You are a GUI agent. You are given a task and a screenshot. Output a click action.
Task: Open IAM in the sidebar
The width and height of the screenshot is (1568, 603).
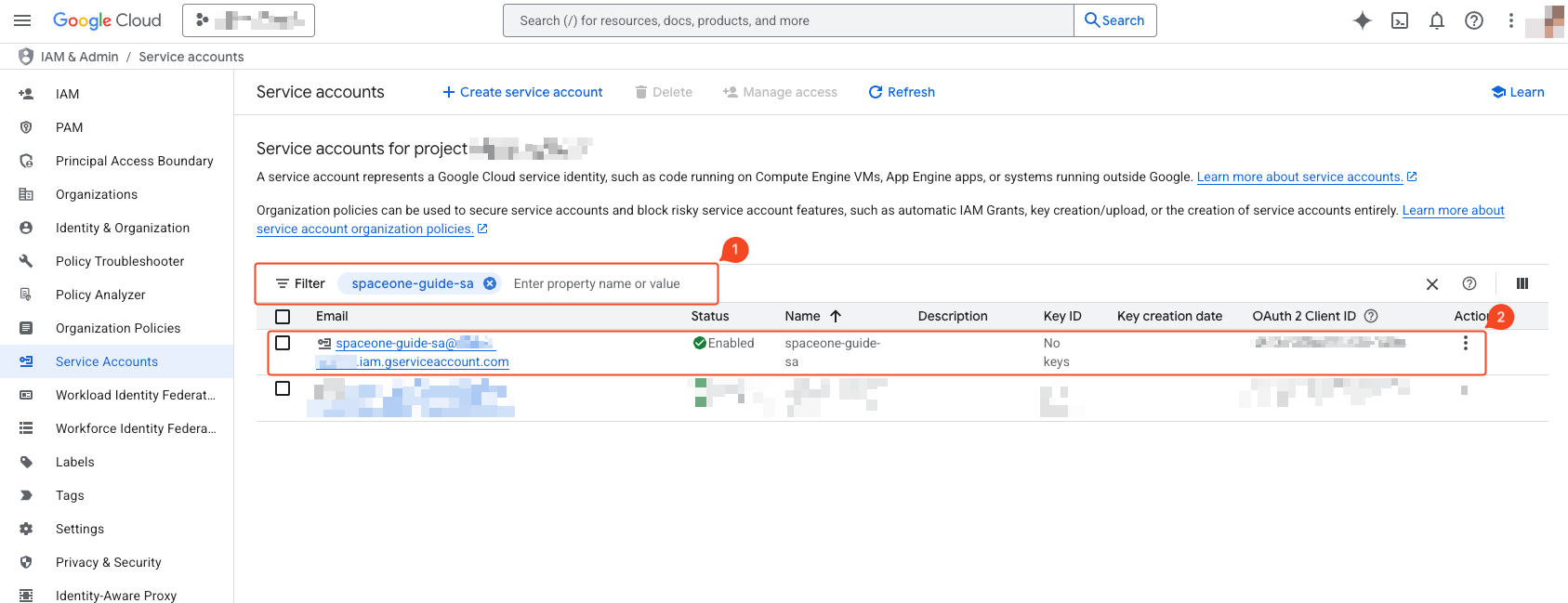[67, 94]
